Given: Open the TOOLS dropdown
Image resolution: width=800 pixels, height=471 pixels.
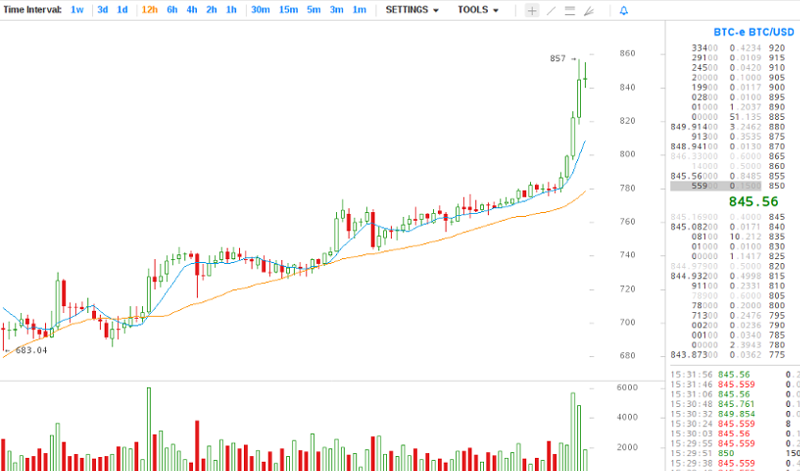Looking at the screenshot, I should click(x=478, y=10).
